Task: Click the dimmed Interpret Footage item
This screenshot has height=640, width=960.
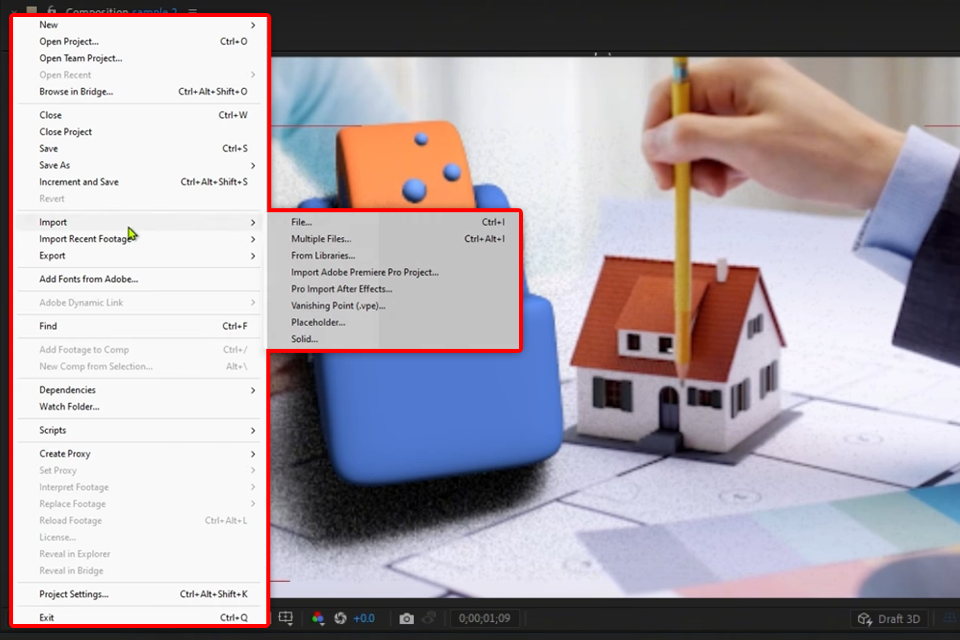Action: [140, 487]
